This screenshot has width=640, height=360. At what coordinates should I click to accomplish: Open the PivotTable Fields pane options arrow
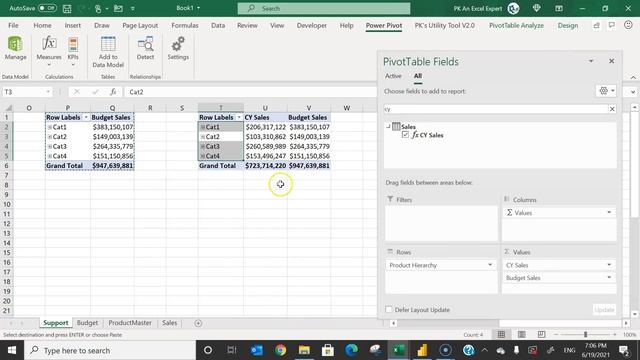click(591, 61)
